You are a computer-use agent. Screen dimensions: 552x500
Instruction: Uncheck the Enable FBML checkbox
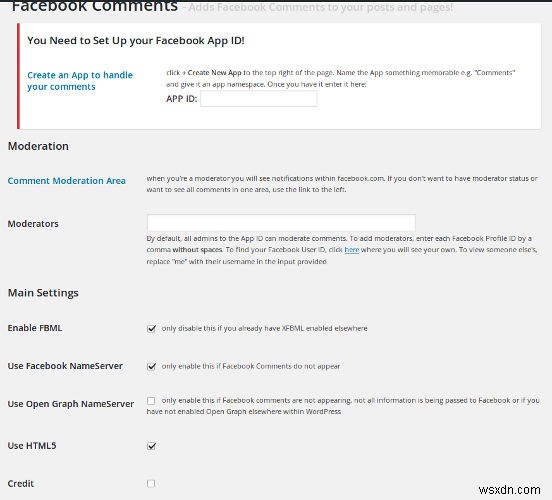click(x=151, y=329)
